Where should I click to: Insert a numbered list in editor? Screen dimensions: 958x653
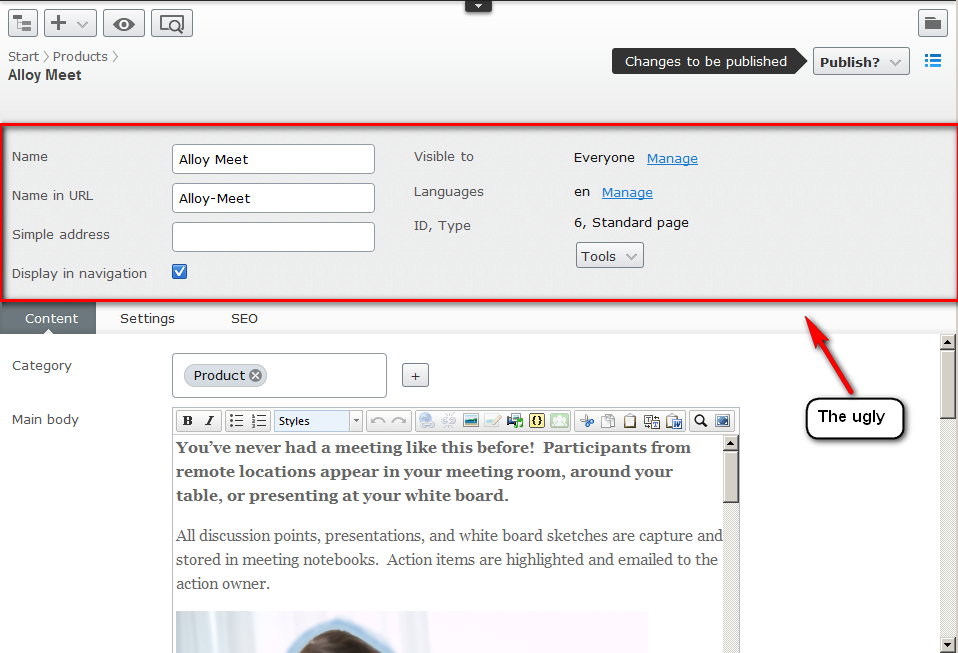[x=259, y=421]
